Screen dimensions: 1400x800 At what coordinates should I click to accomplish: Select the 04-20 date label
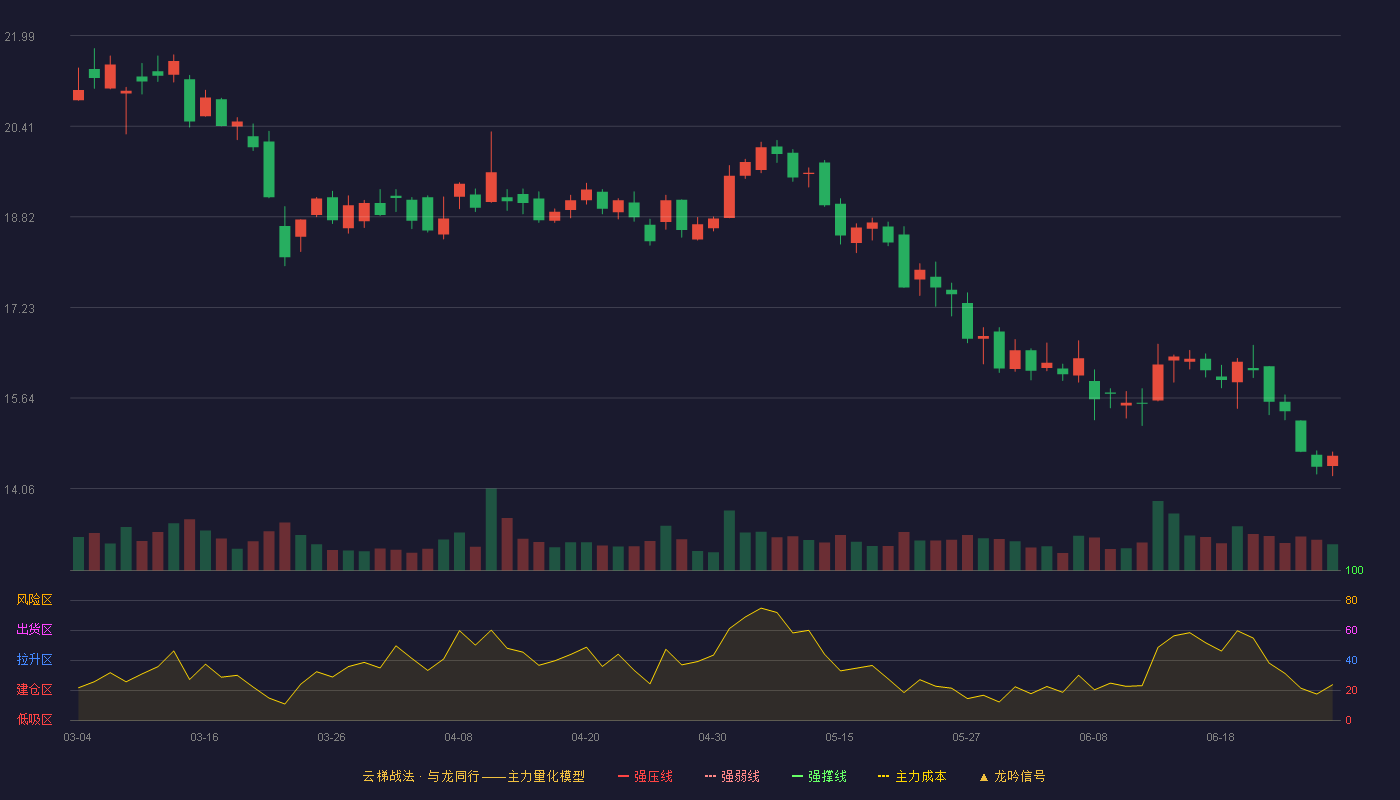click(586, 737)
